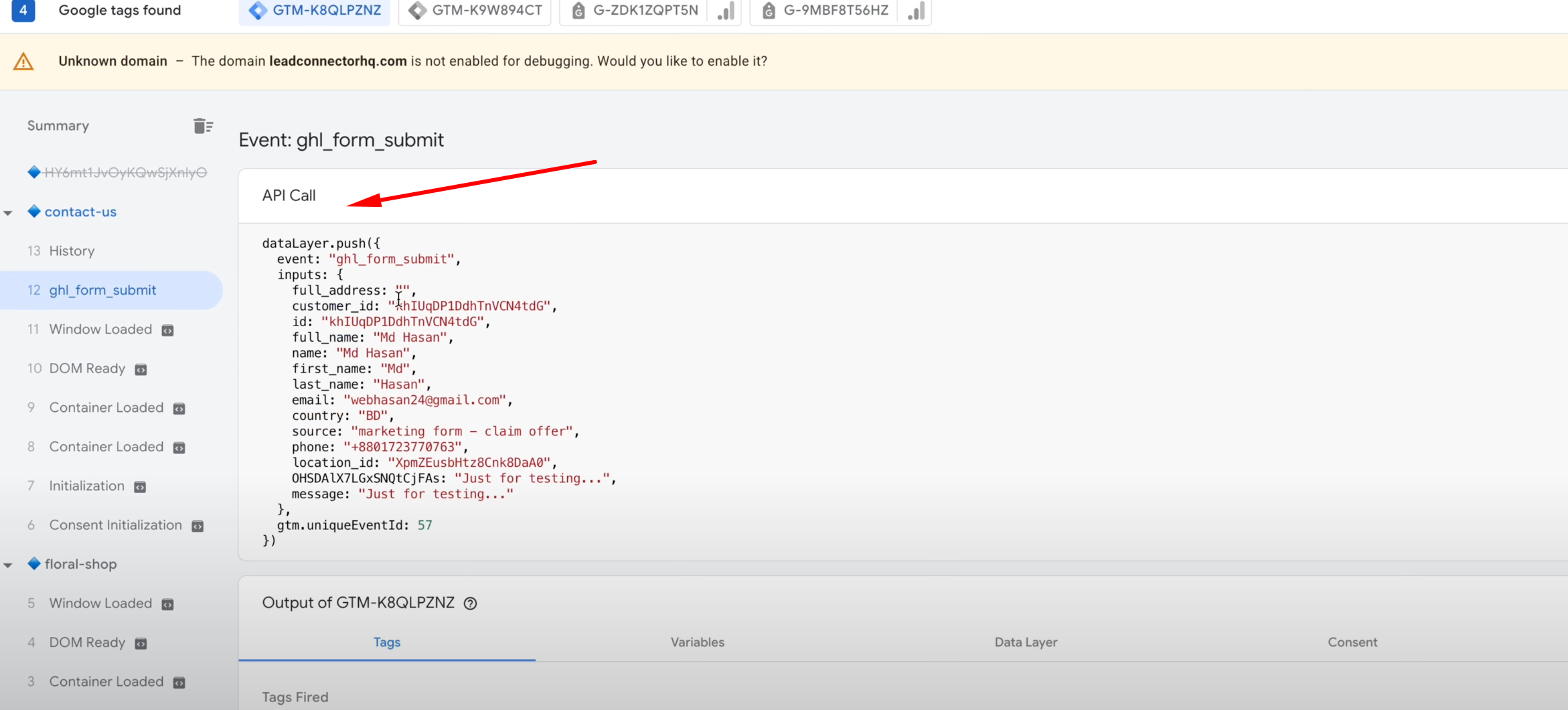Open the History event 13
This screenshot has width=1568, height=710.
click(72, 251)
